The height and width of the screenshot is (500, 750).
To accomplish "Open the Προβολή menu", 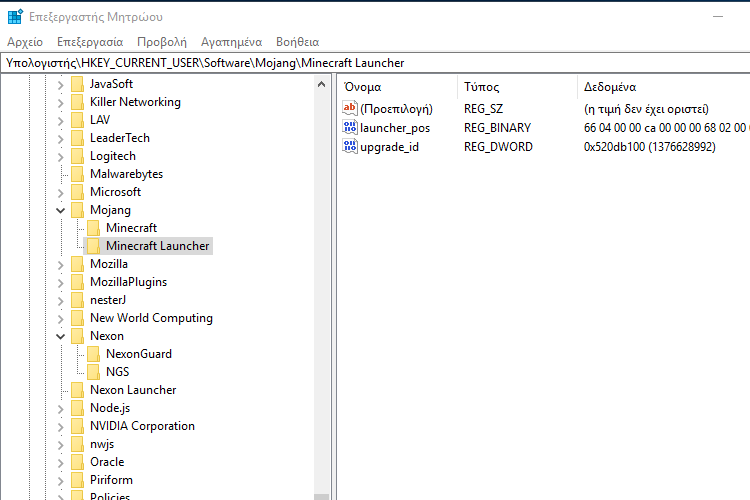I will (162, 42).
